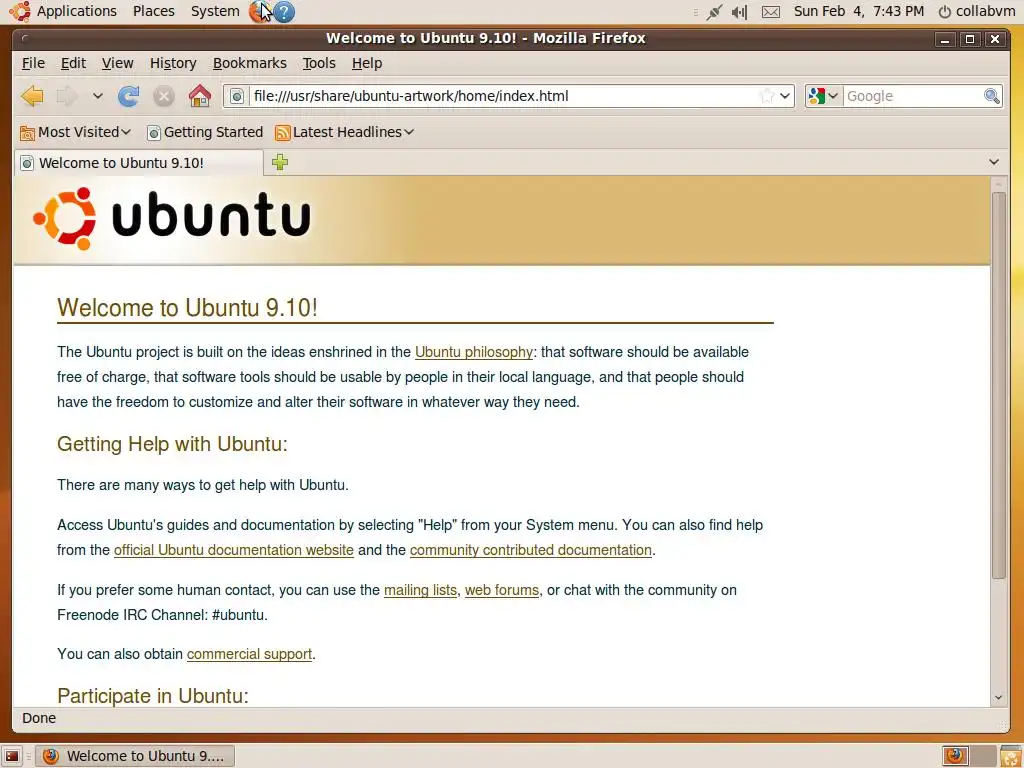Click the page identity icon in address bar
Screen dimensions: 1024x768
[x=236, y=96]
